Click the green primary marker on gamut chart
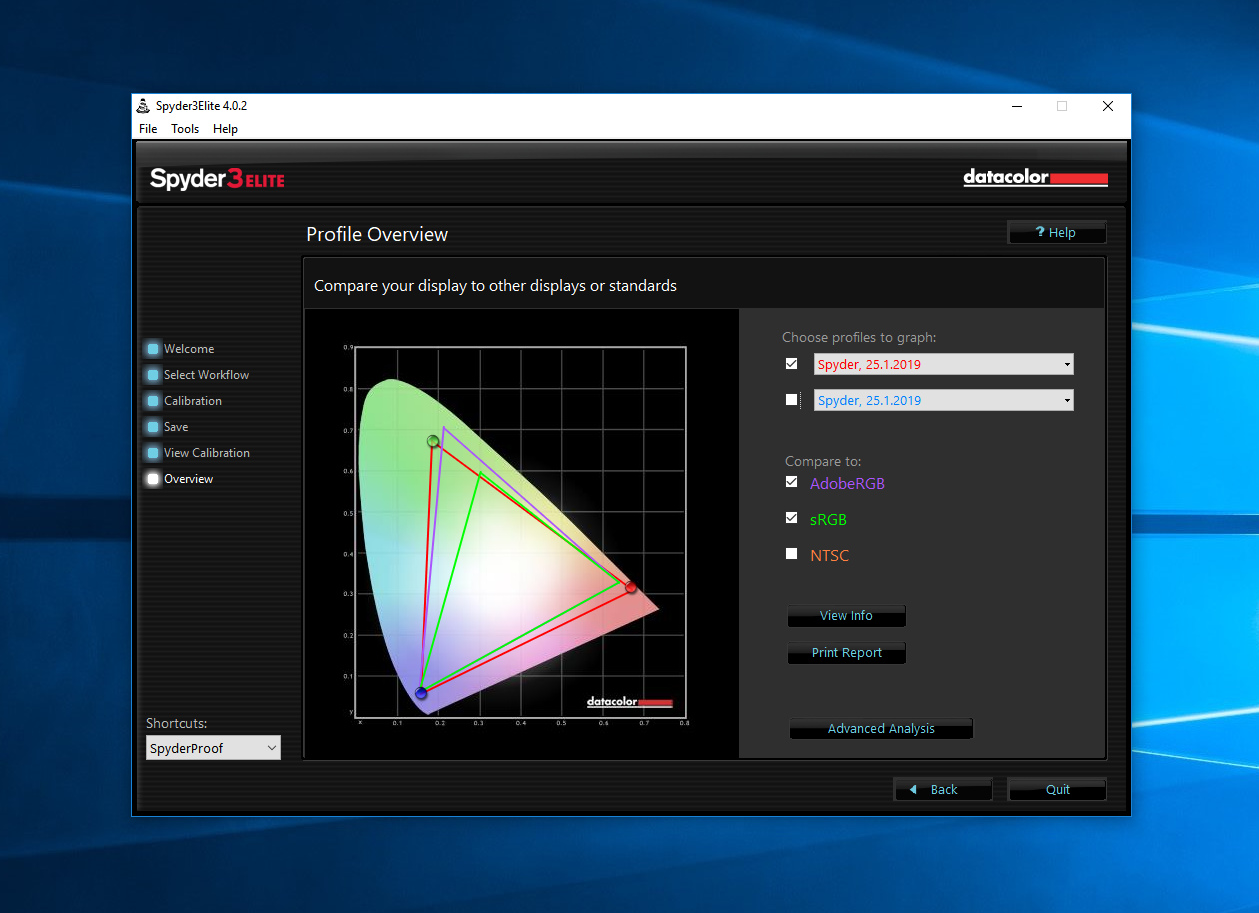 [x=433, y=441]
